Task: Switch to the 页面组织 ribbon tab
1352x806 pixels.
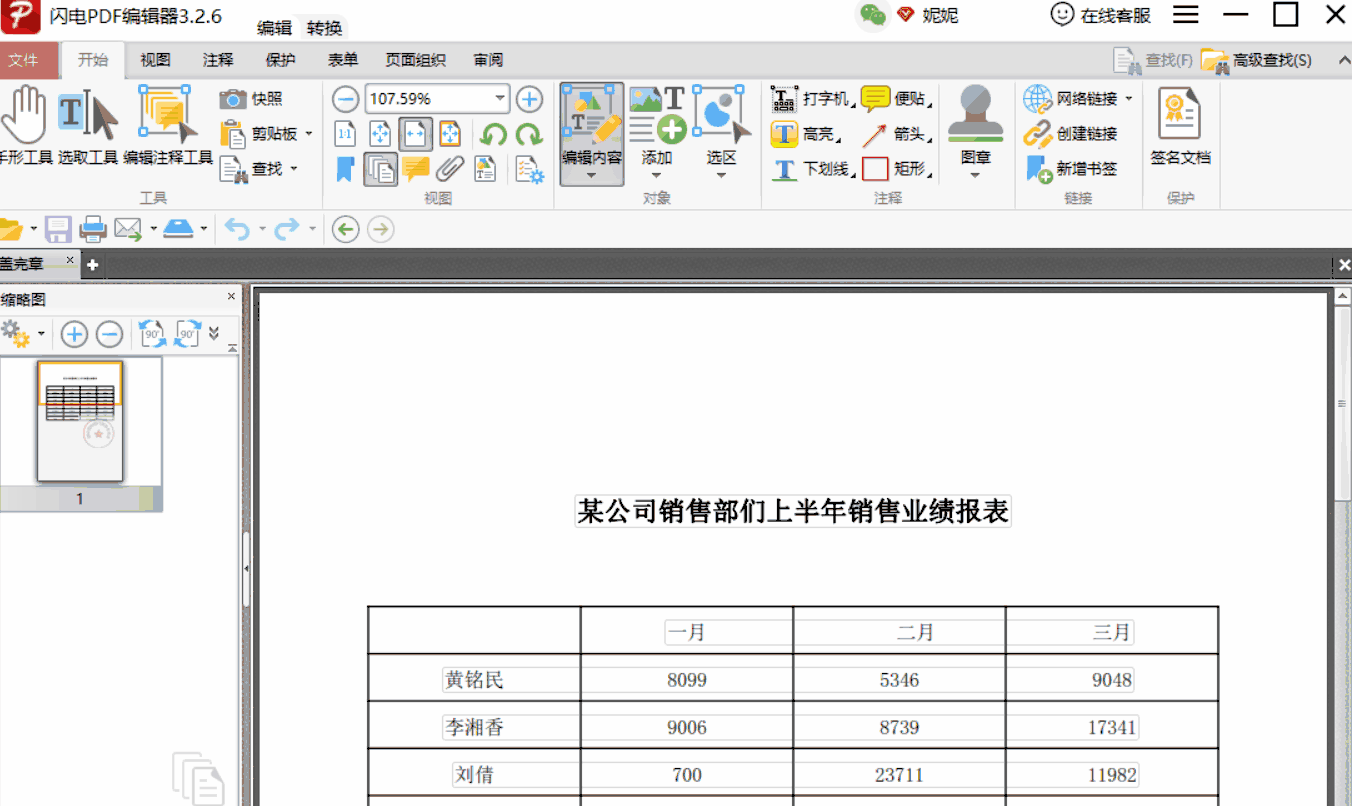Action: click(416, 61)
